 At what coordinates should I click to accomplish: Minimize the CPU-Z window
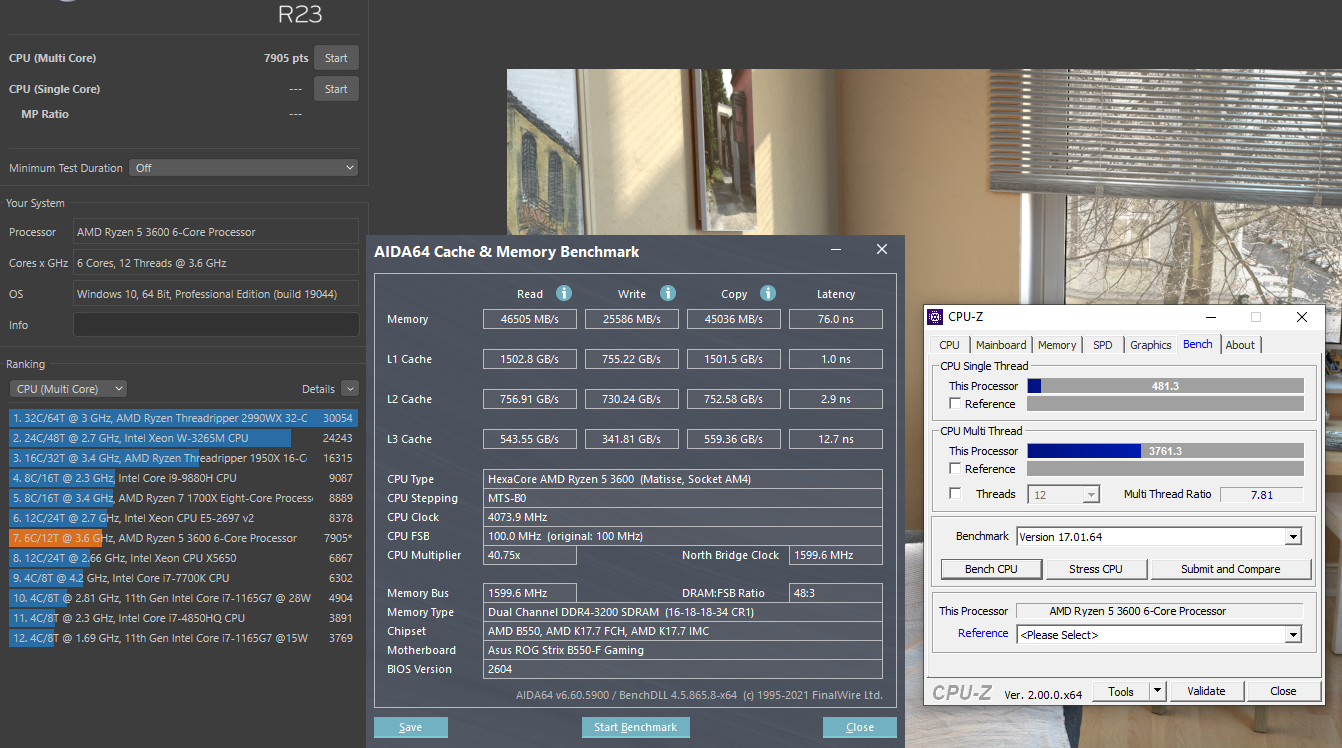click(1210, 317)
